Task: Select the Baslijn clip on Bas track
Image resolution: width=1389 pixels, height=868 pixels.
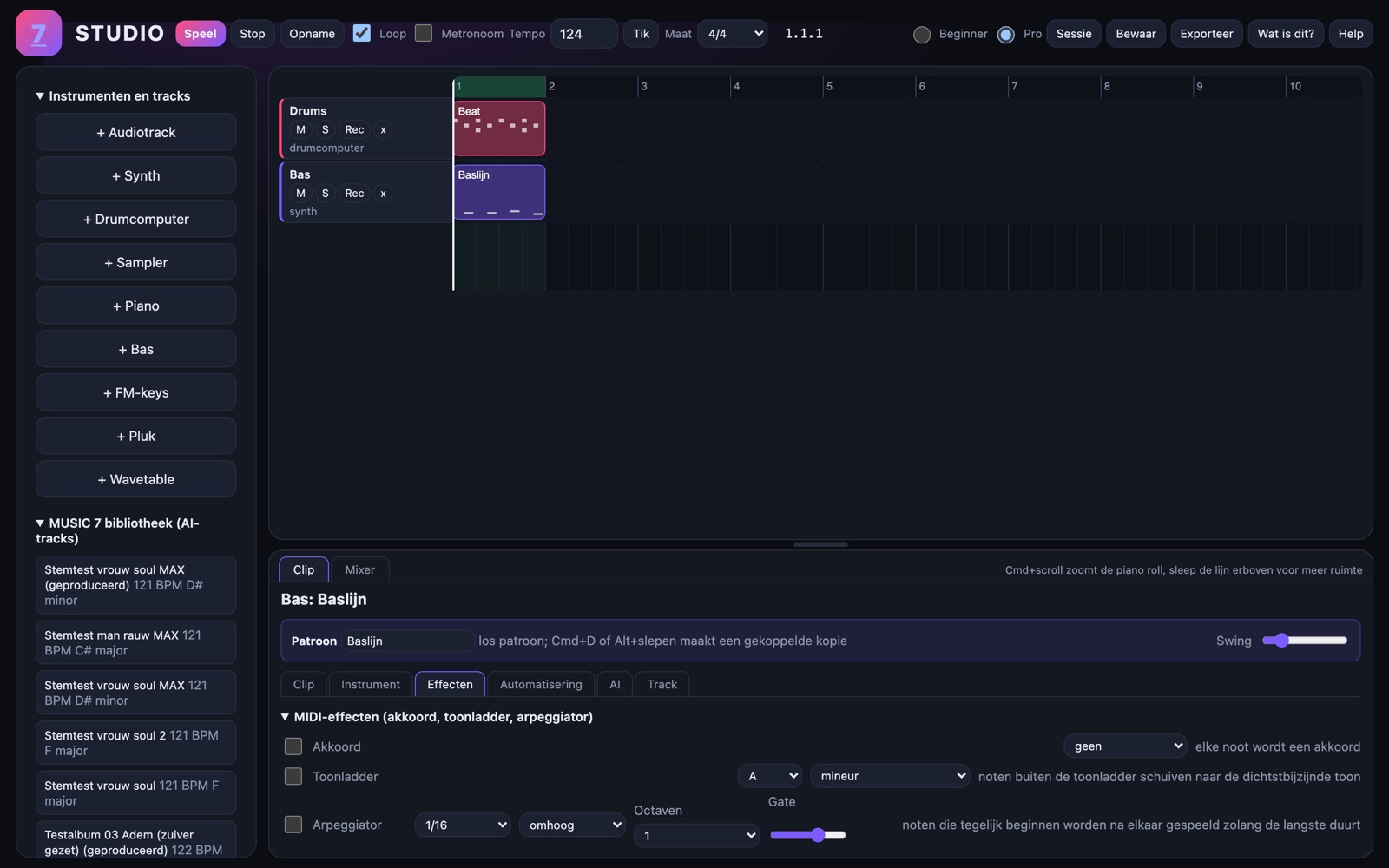Action: pos(499,192)
